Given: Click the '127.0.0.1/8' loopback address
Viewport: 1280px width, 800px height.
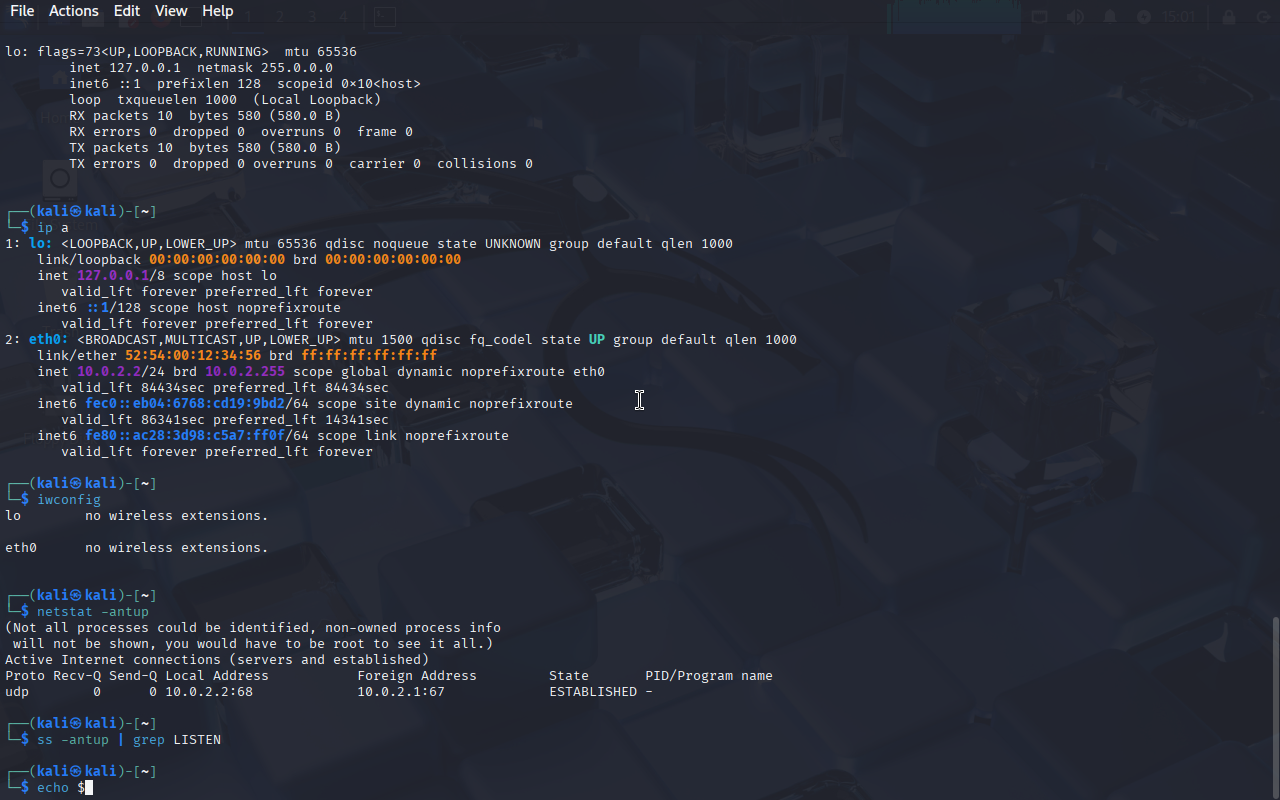Looking at the screenshot, I should click(121, 276).
